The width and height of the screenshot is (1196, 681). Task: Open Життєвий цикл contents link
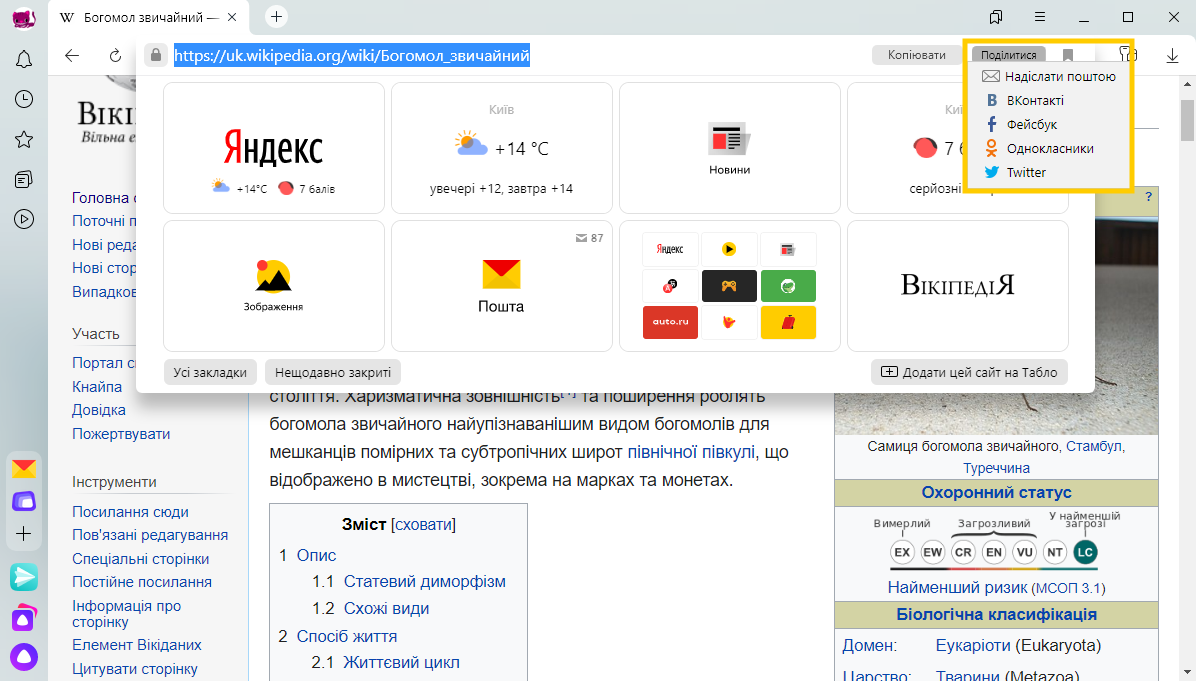click(x=401, y=663)
